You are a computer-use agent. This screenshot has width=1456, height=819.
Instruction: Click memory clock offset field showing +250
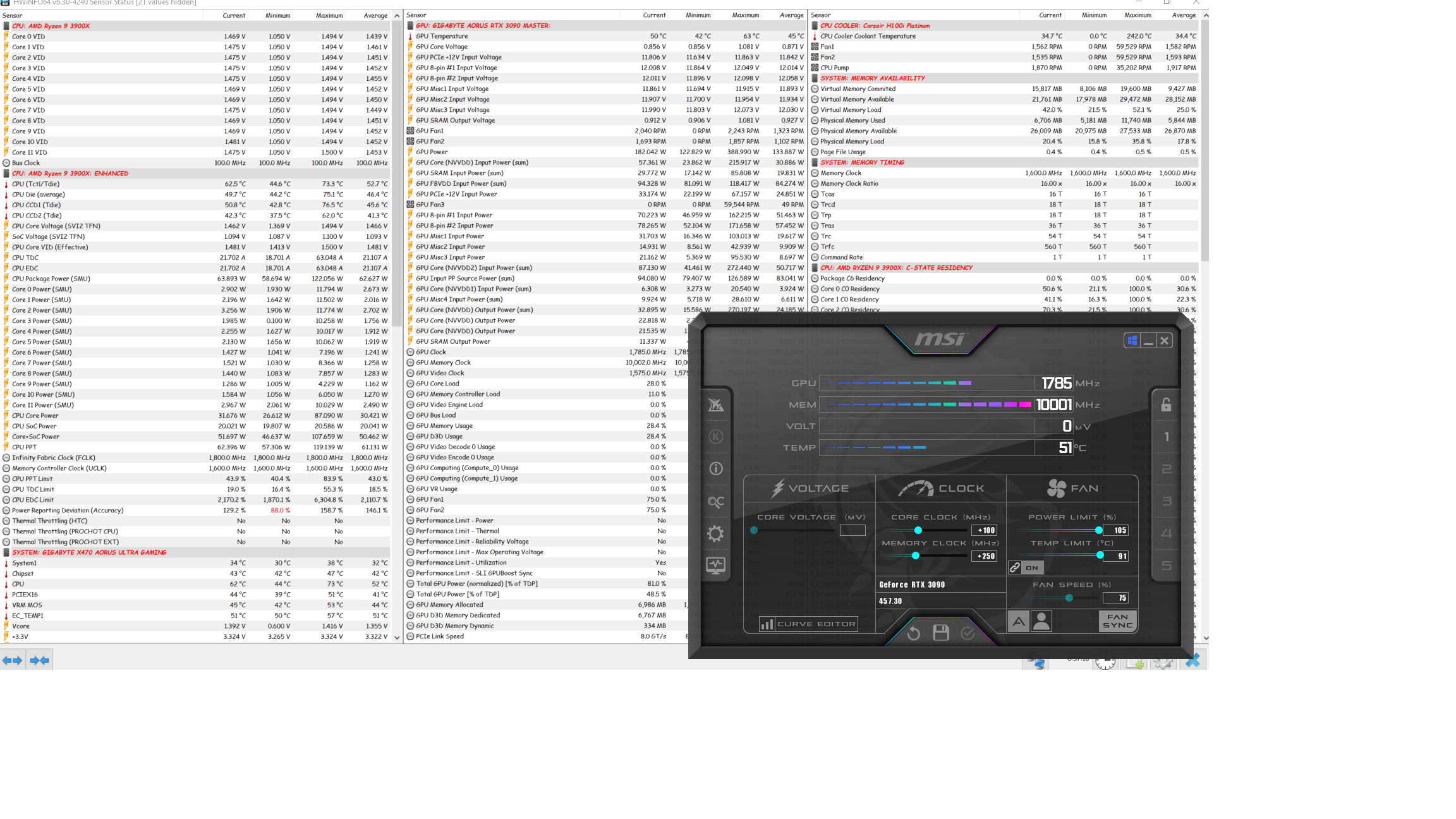tap(984, 556)
